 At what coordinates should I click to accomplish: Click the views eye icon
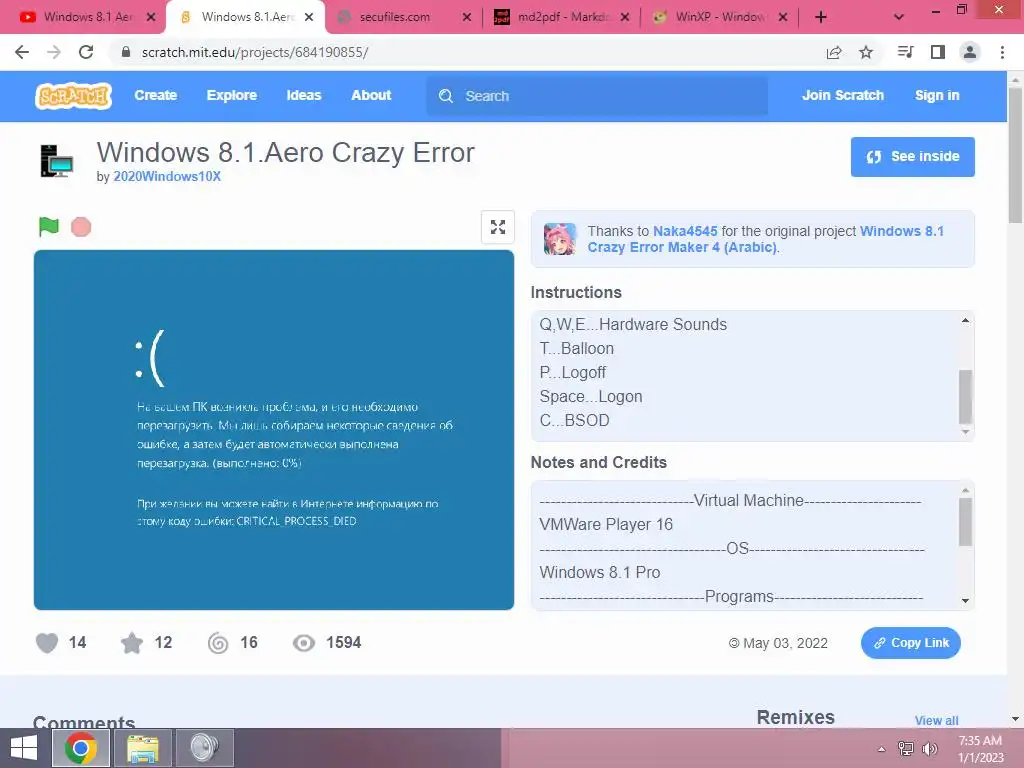coord(304,643)
